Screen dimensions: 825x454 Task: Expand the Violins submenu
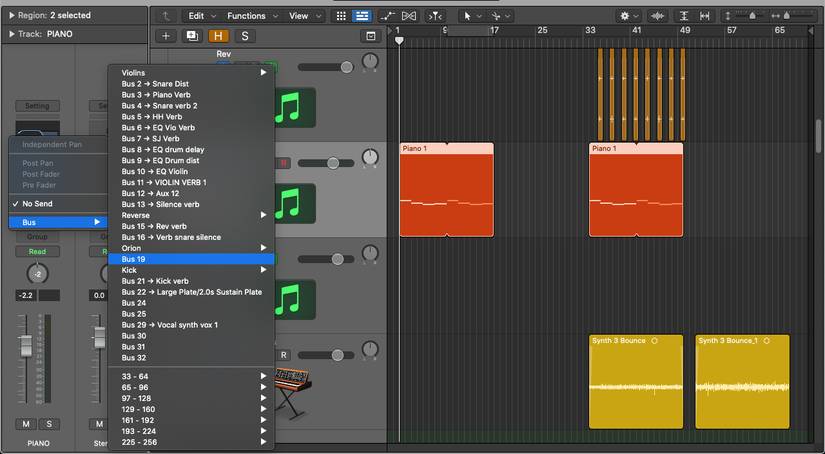coord(192,73)
